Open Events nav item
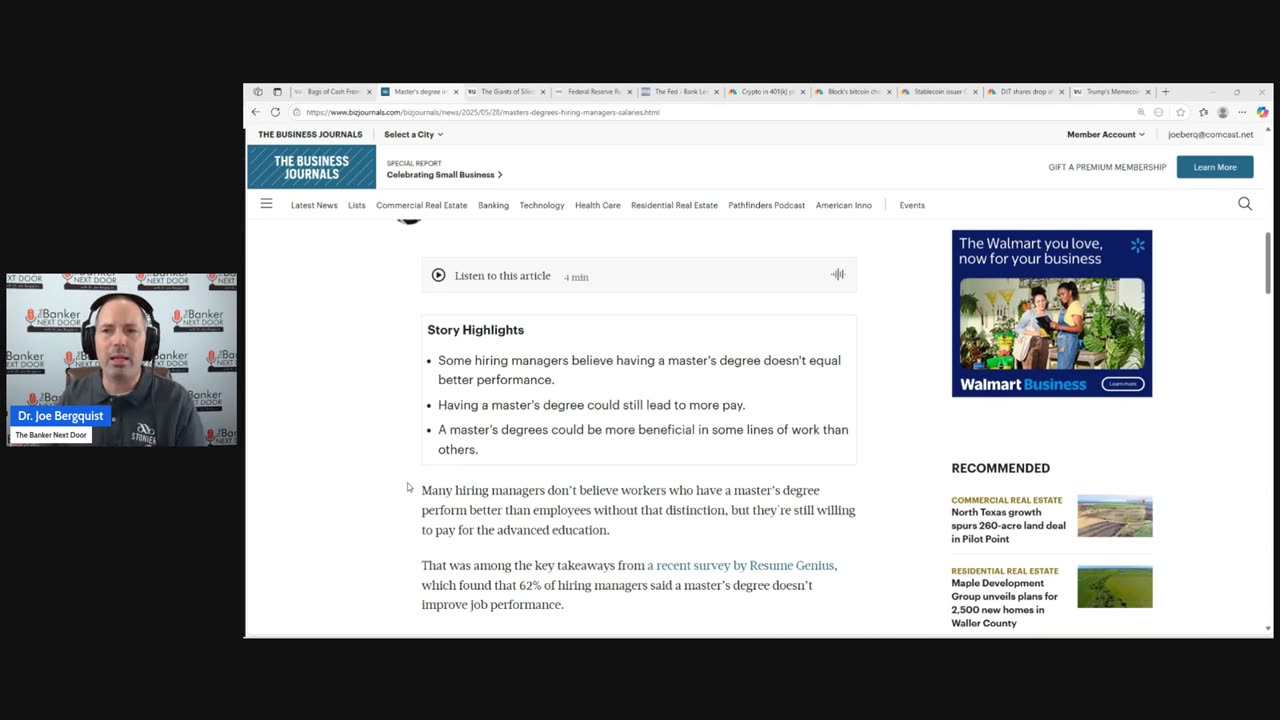The height and width of the screenshot is (720, 1280). point(912,205)
